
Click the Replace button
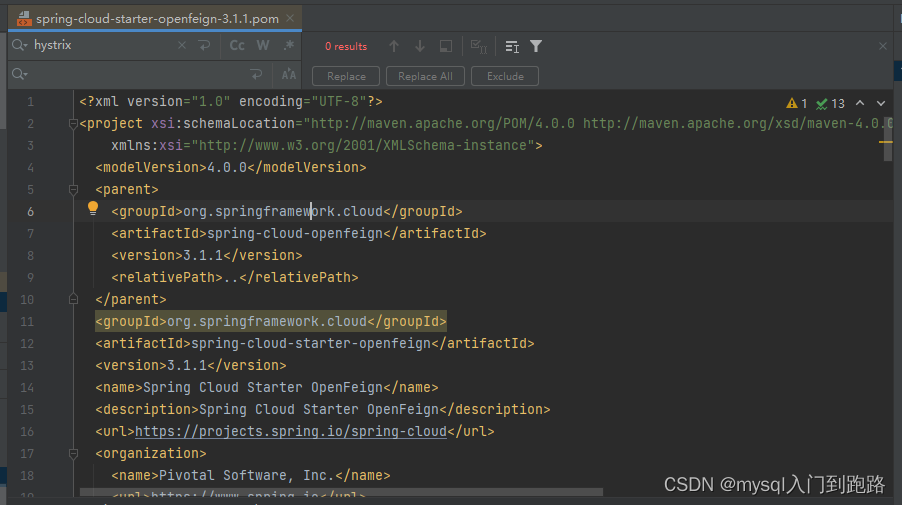pos(346,76)
